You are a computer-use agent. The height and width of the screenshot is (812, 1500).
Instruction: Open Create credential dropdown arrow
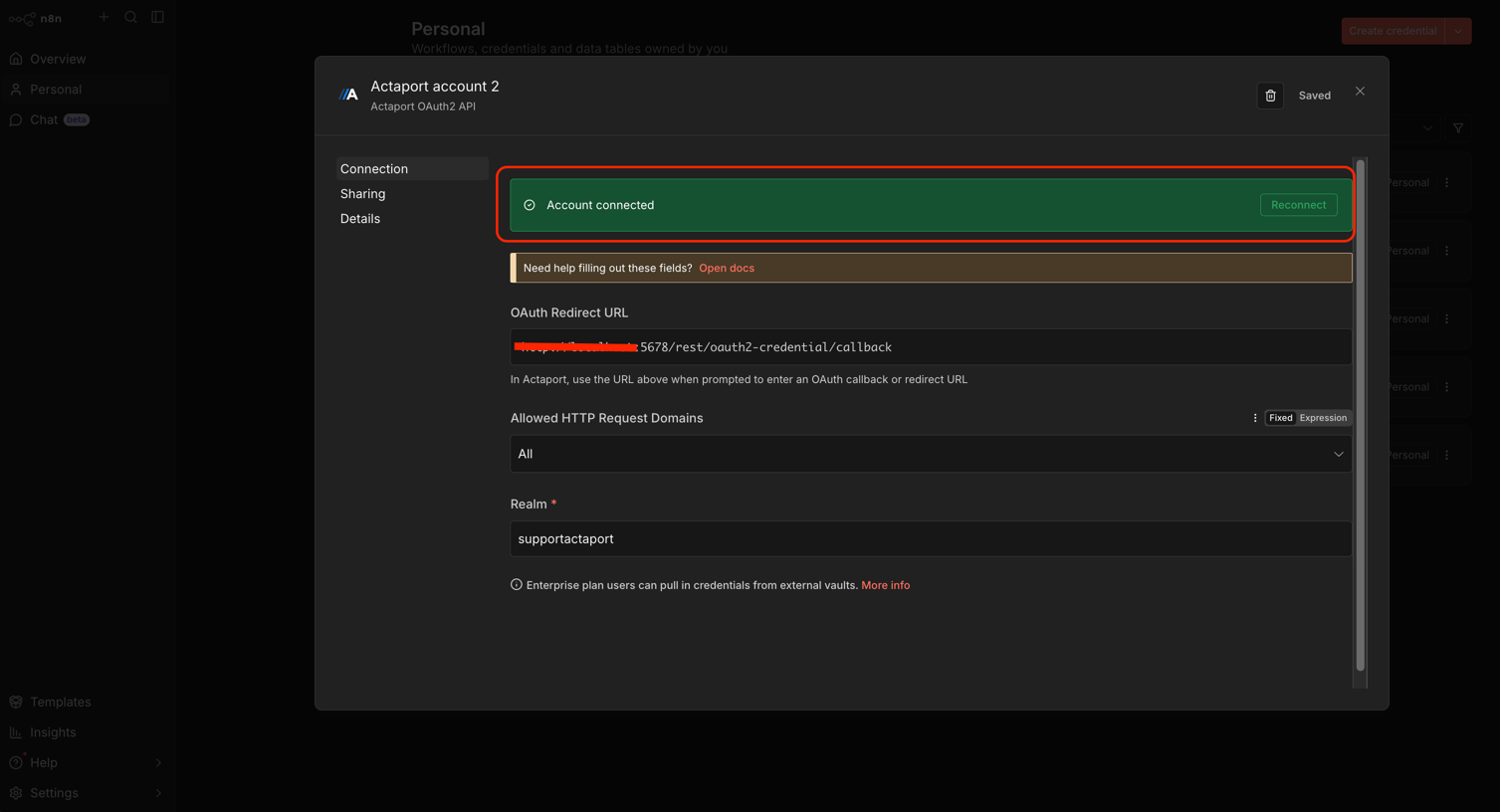point(1458,31)
